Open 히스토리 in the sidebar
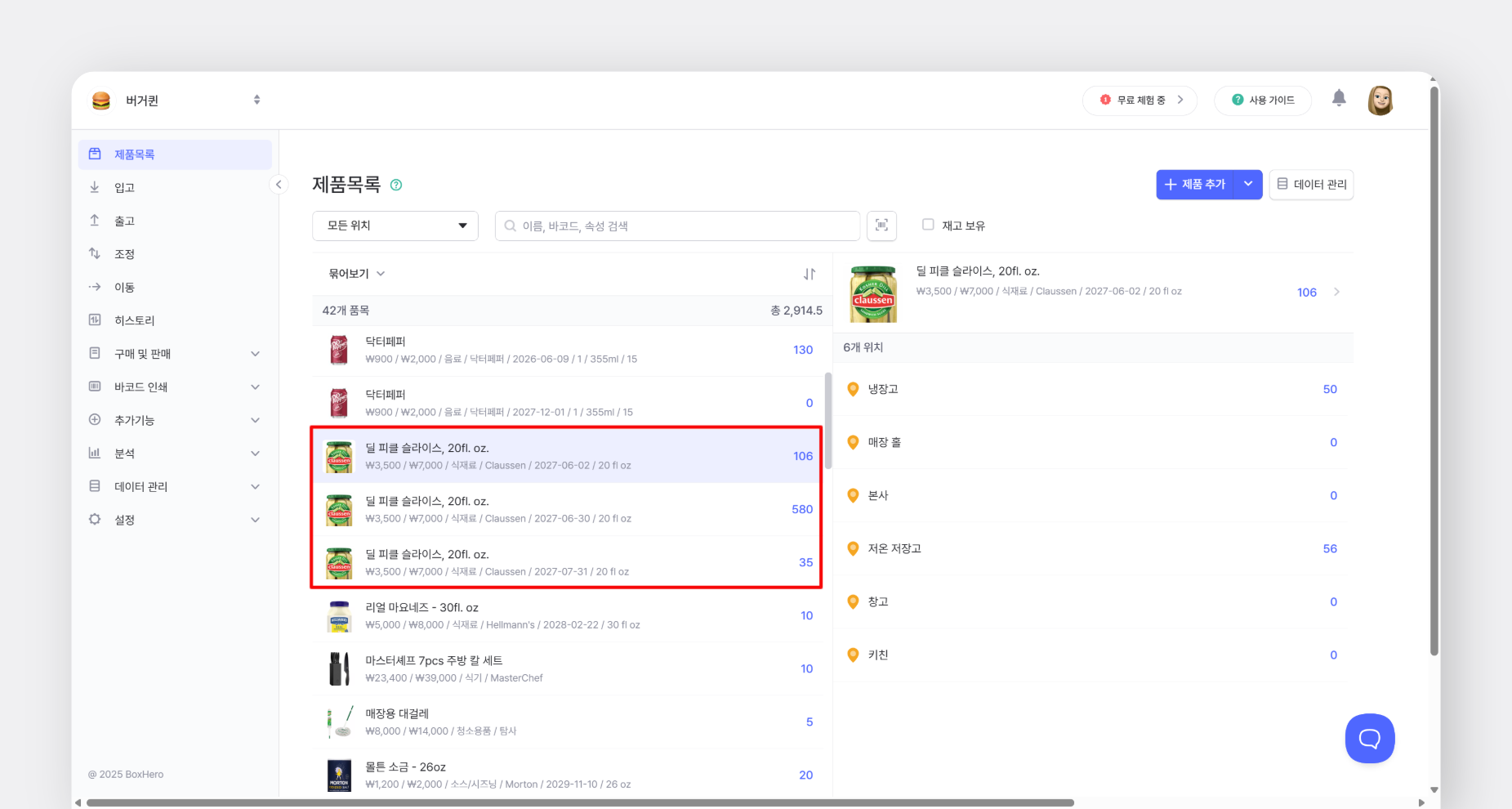This screenshot has width=1512, height=809. (134, 320)
